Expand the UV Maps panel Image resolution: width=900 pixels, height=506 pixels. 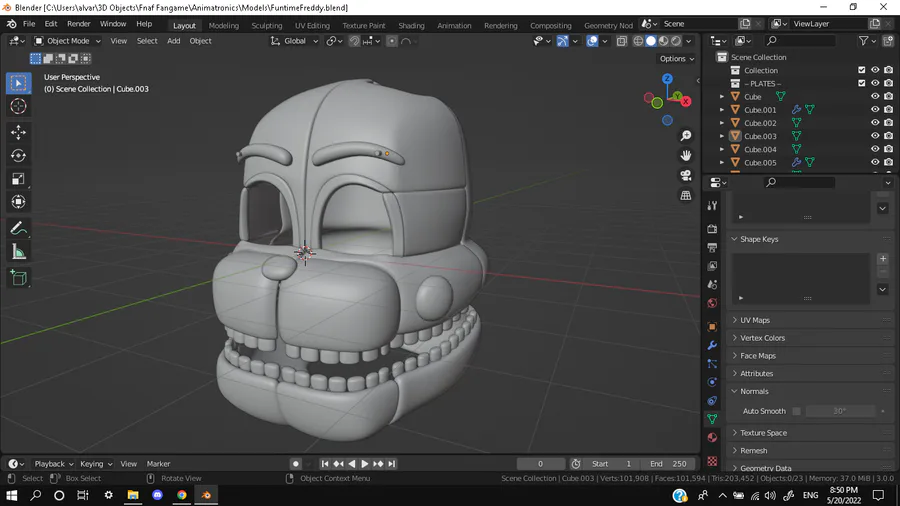tap(755, 320)
